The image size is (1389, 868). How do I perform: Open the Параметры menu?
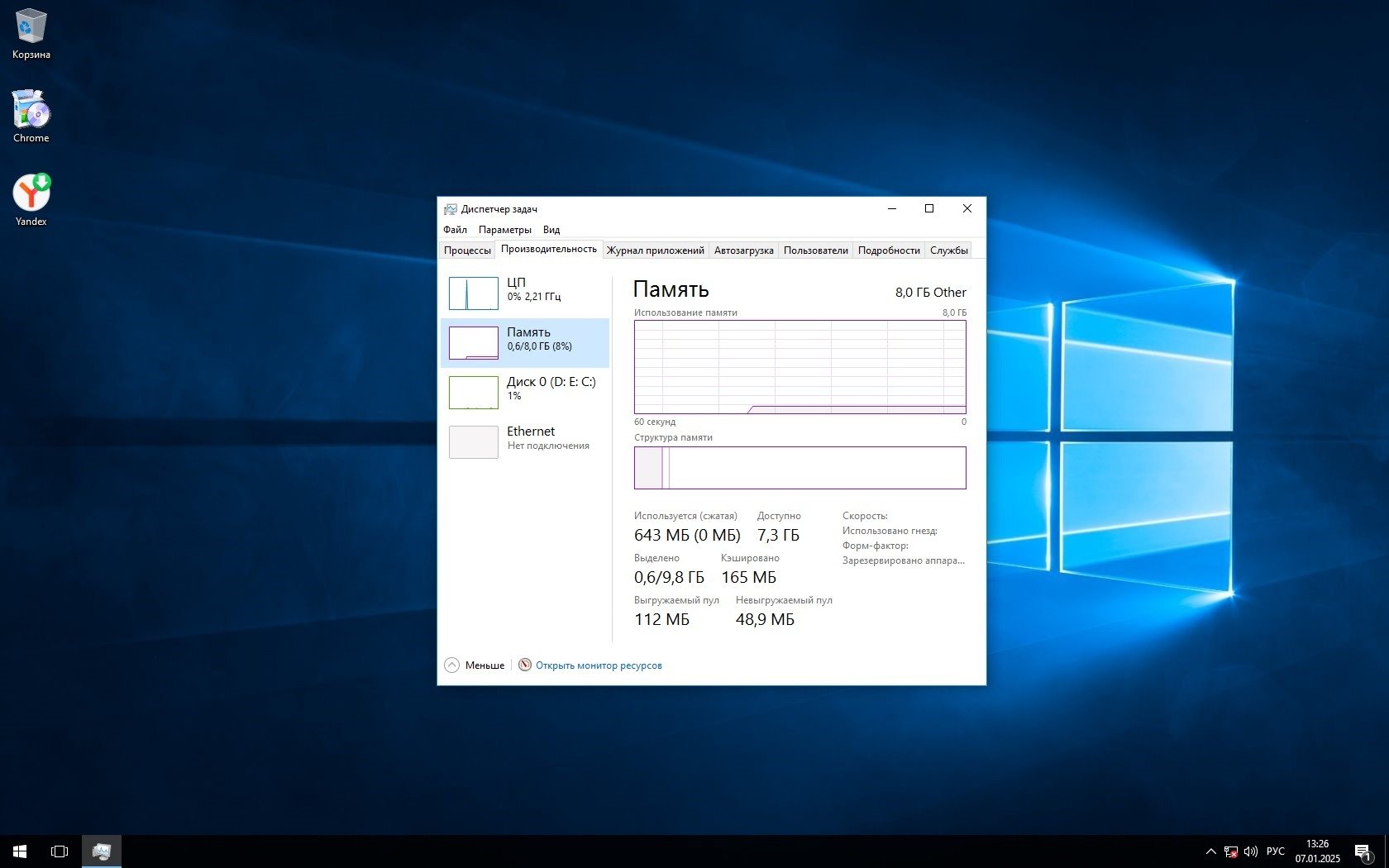(504, 230)
